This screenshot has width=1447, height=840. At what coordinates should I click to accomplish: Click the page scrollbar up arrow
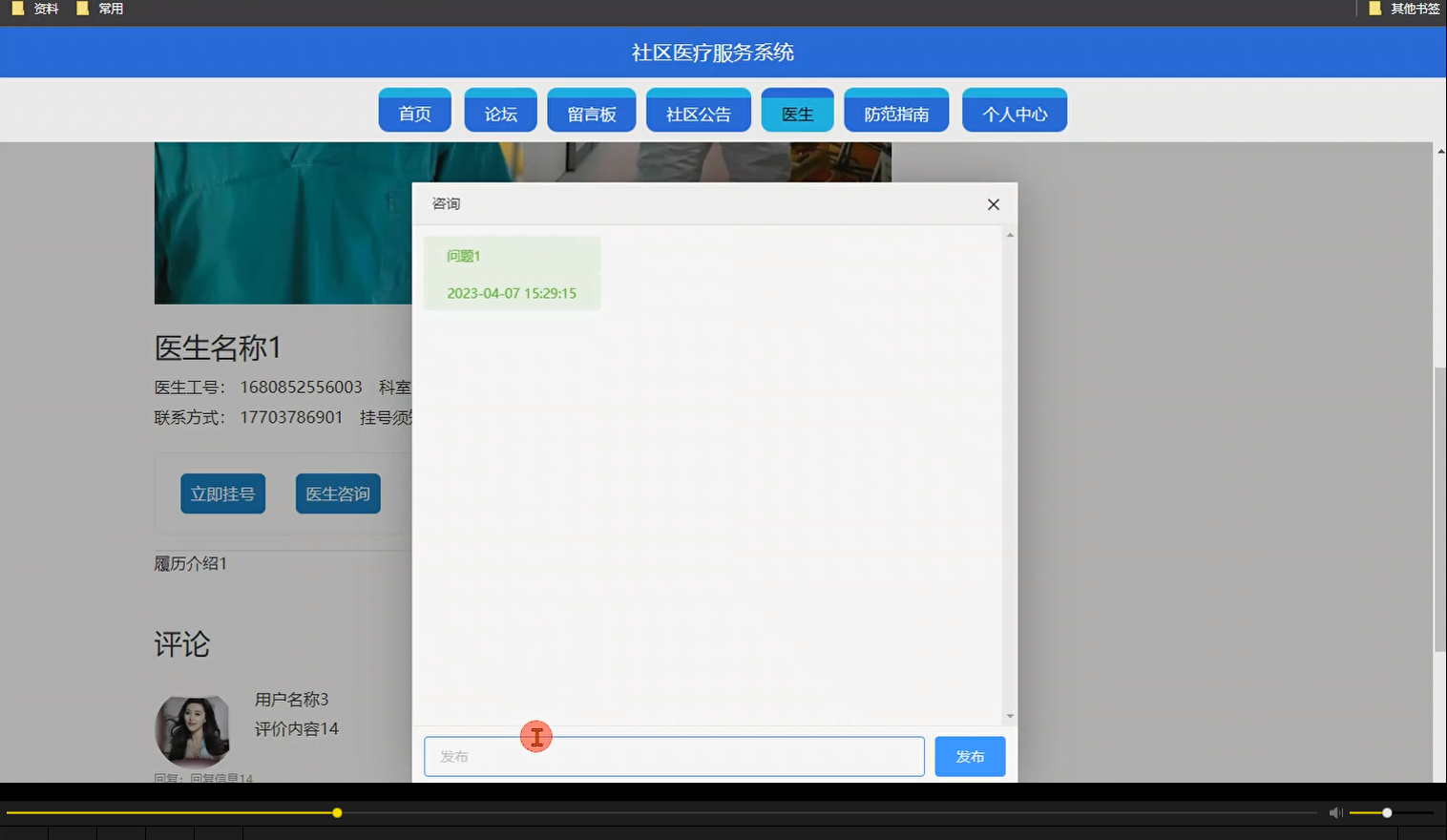pyautogui.click(x=1440, y=151)
